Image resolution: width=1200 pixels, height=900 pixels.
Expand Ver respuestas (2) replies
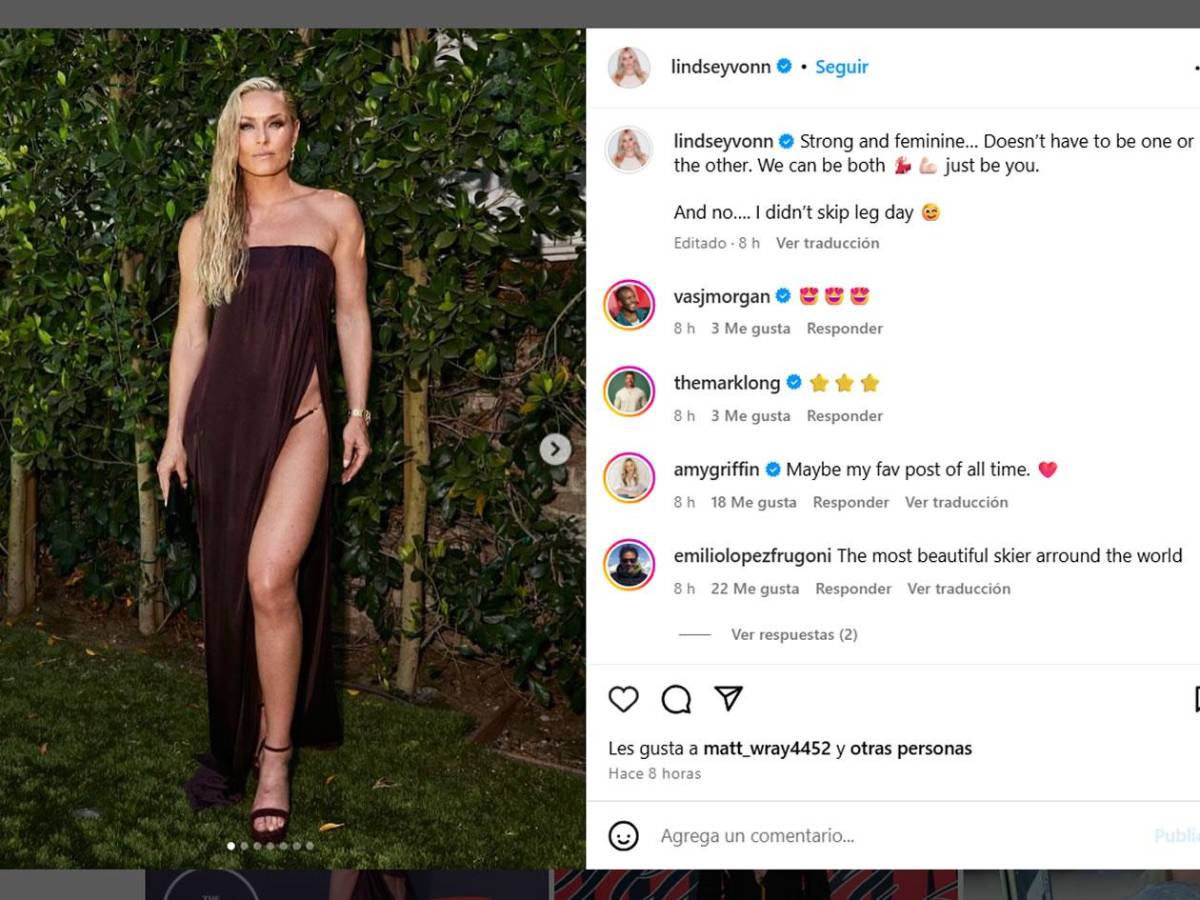(x=794, y=635)
